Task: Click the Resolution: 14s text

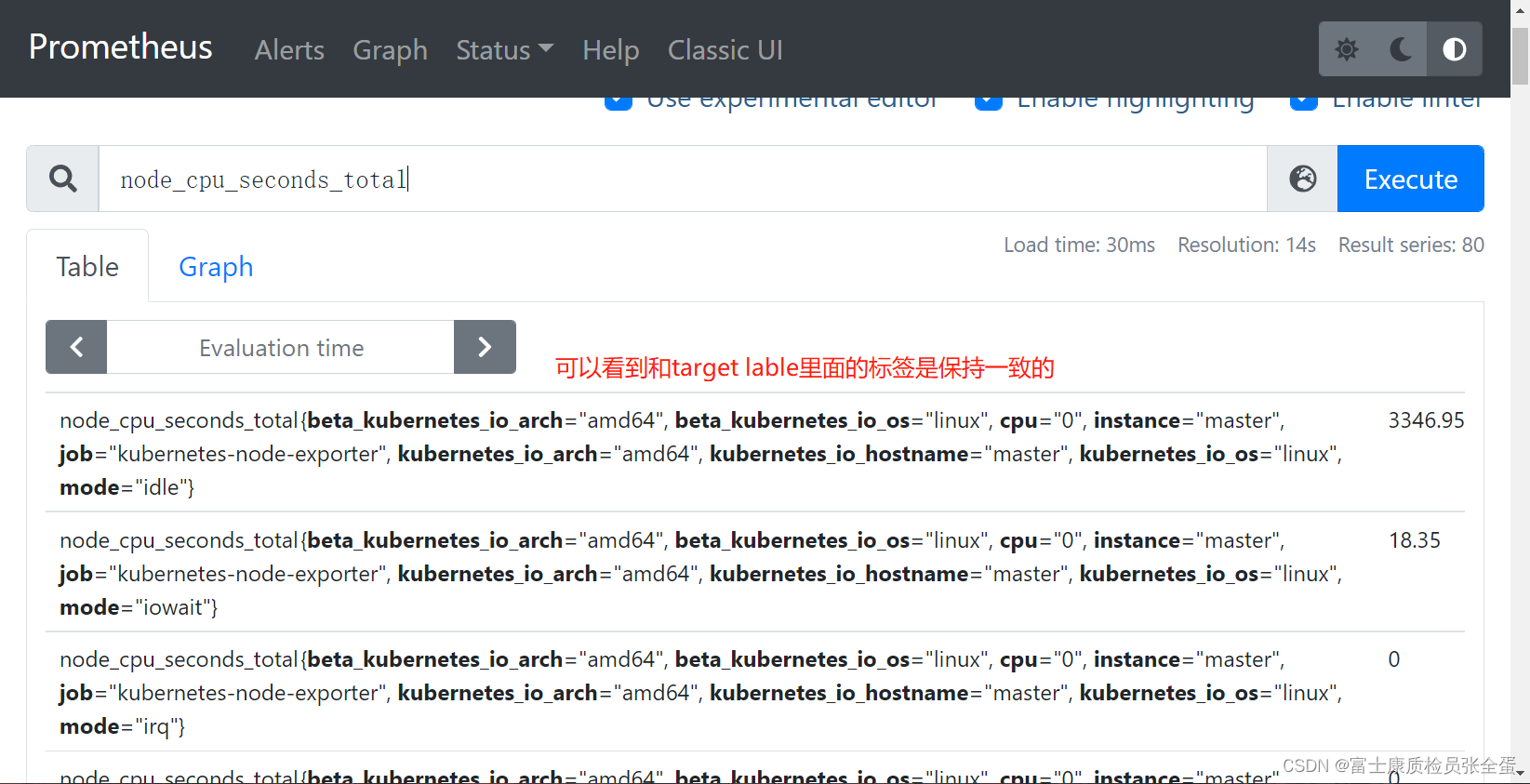Action: click(x=1246, y=245)
